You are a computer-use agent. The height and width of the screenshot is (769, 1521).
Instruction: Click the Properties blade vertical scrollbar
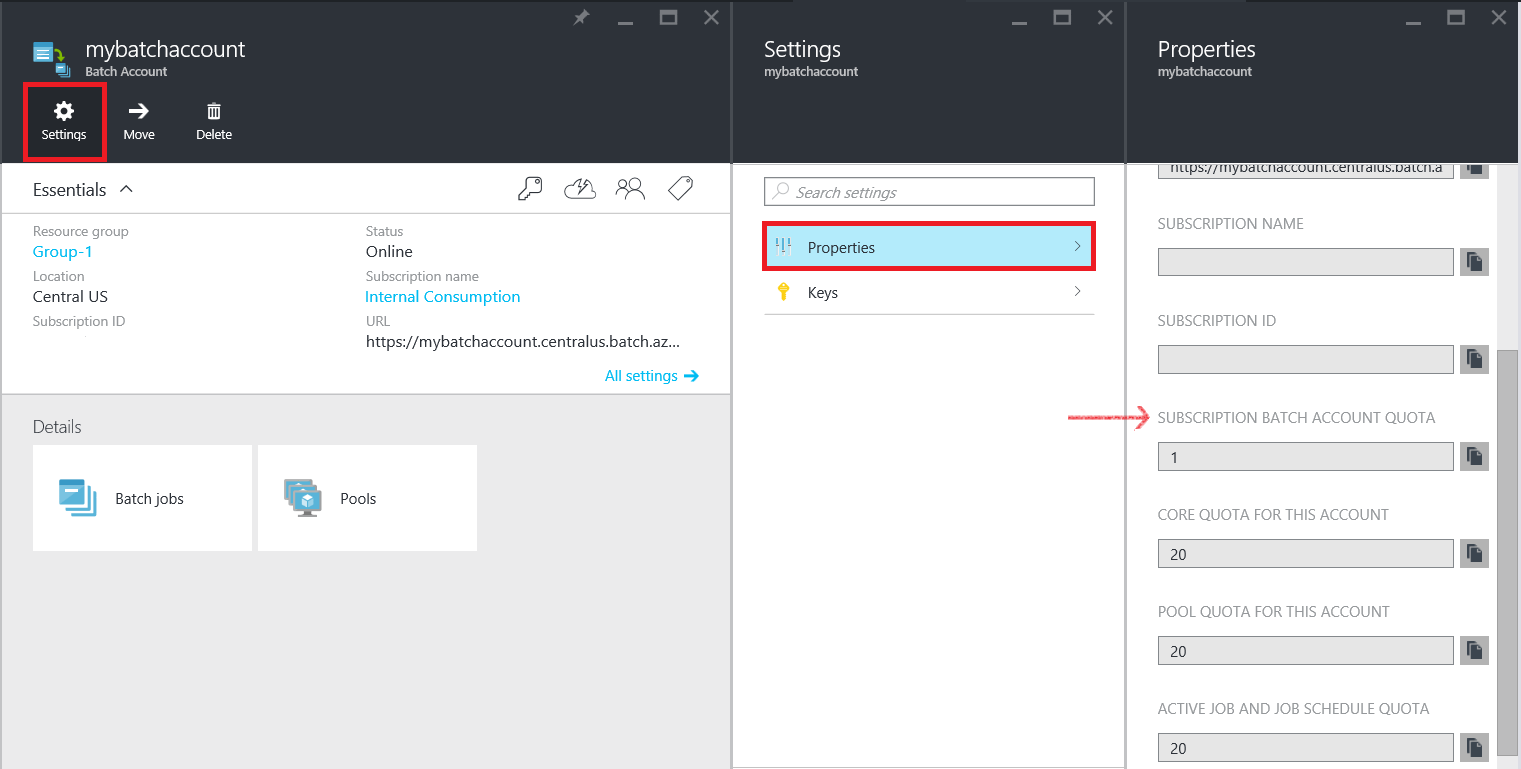click(1507, 550)
